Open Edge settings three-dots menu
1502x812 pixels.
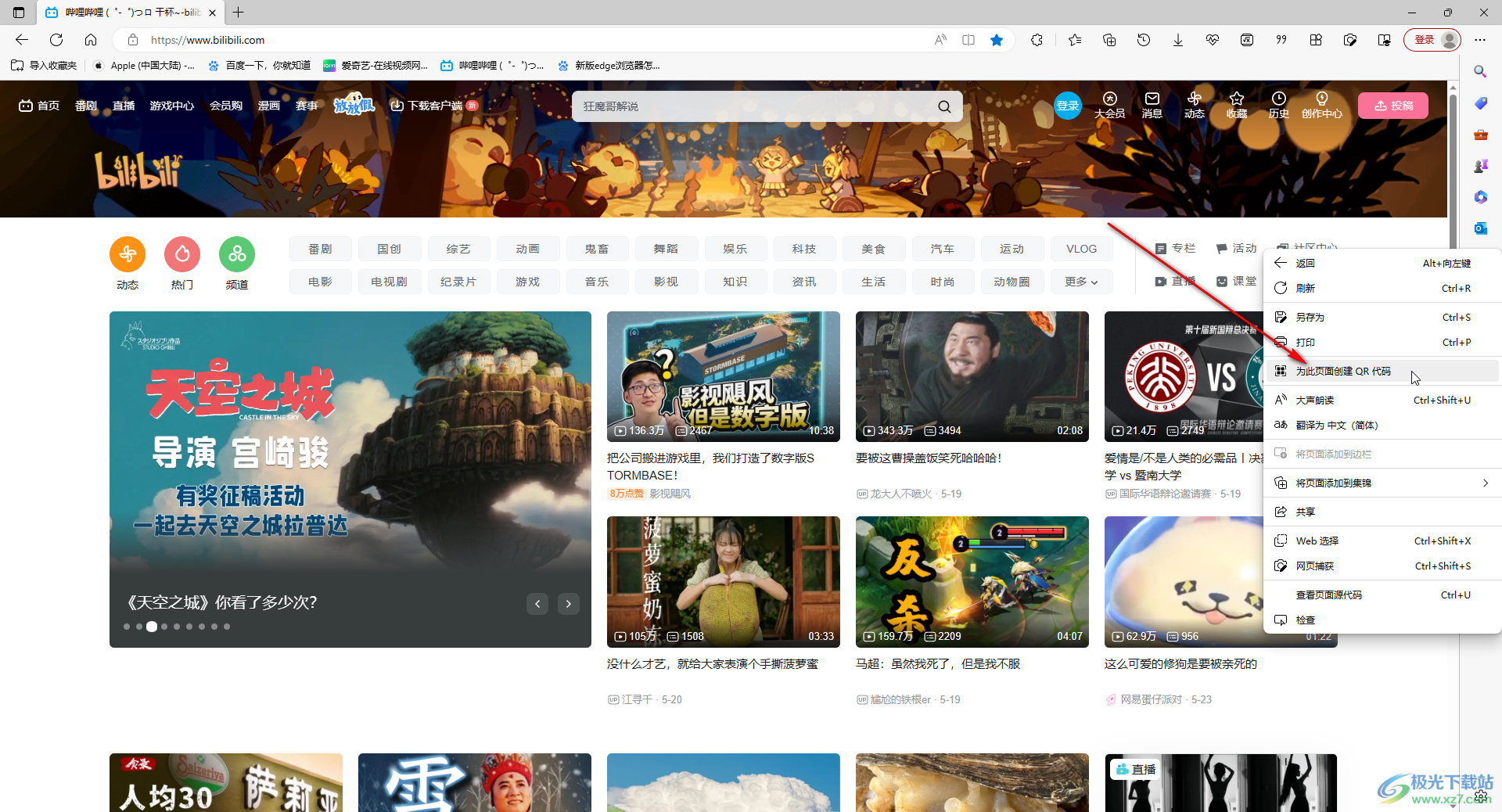point(1480,40)
